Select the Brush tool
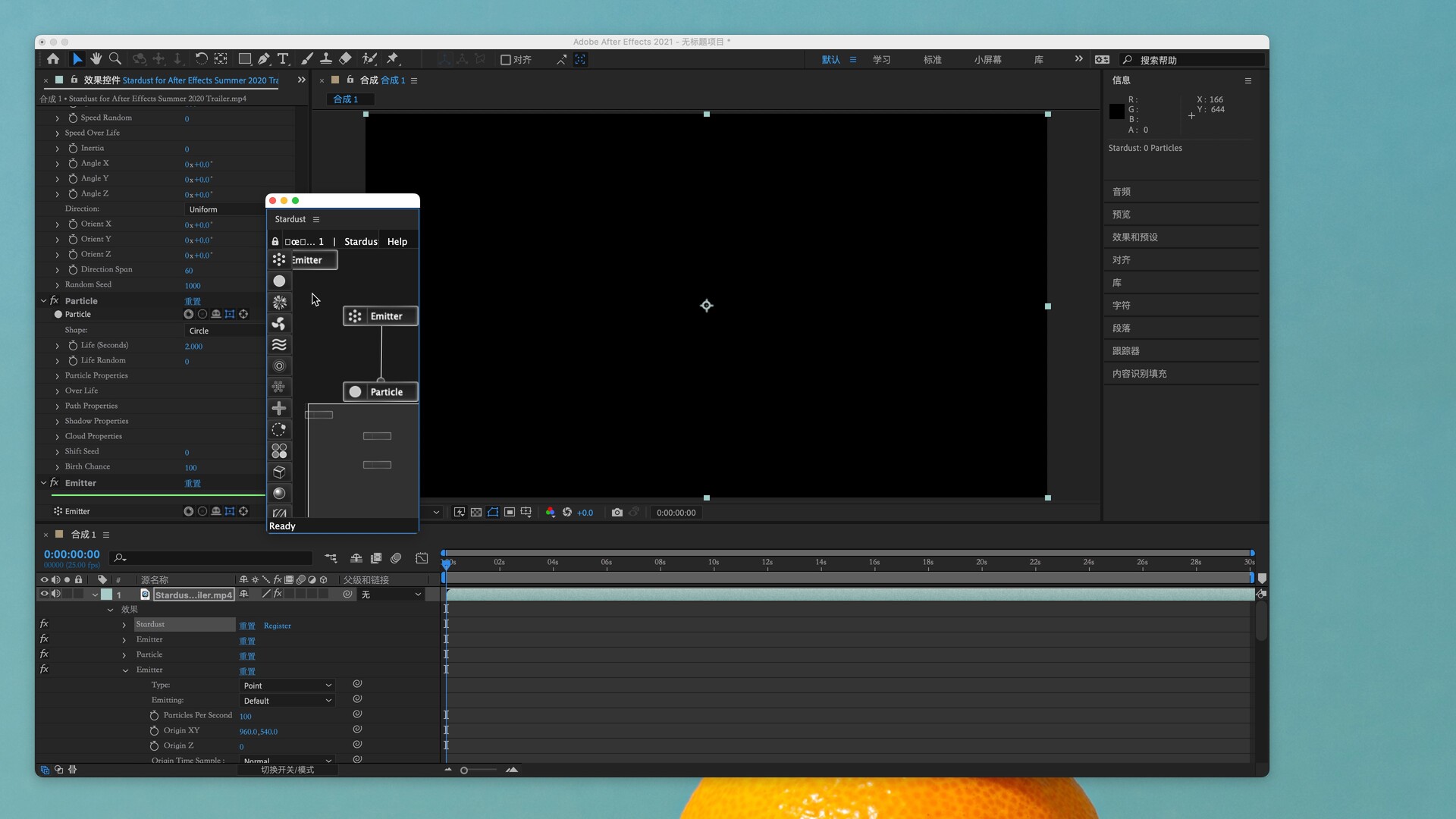1456x819 pixels. [307, 59]
